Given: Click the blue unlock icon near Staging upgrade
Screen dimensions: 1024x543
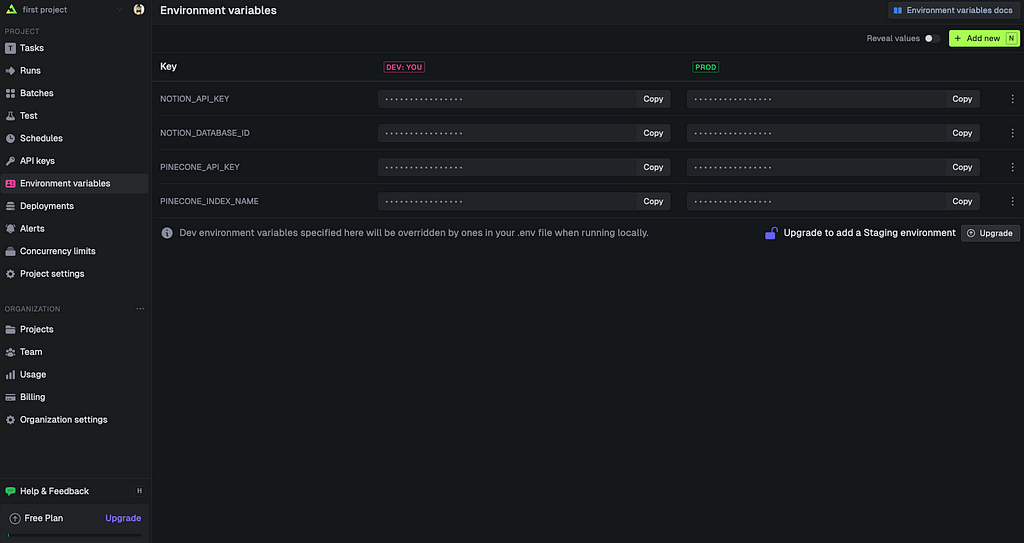Looking at the screenshot, I should point(771,233).
